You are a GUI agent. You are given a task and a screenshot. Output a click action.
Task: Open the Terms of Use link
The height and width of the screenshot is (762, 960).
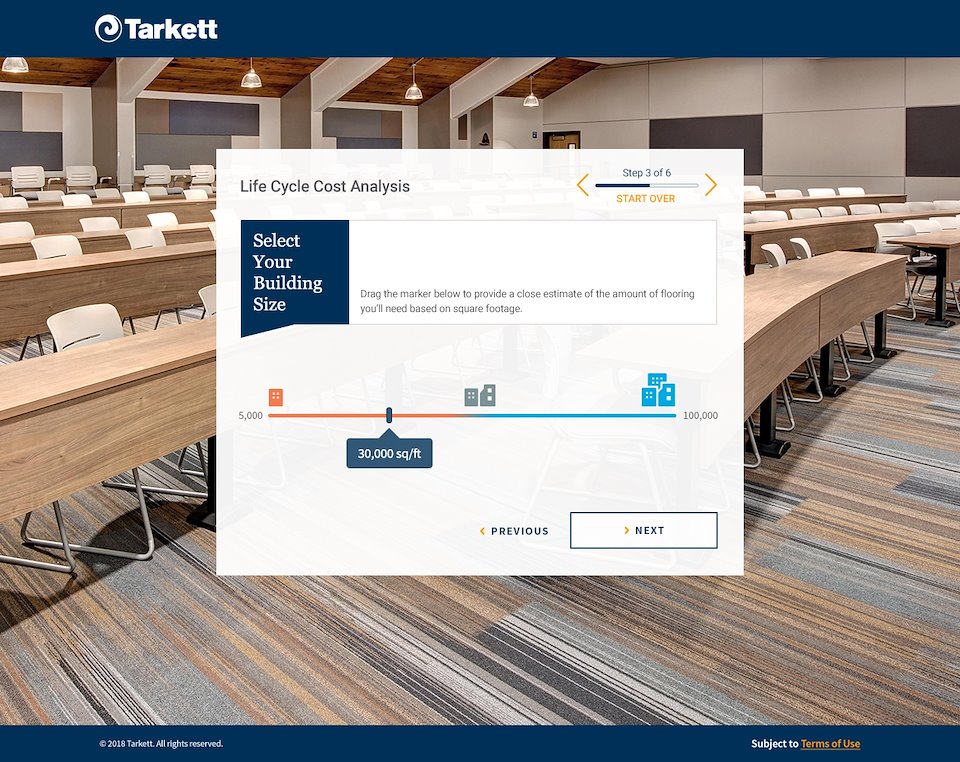coord(830,744)
